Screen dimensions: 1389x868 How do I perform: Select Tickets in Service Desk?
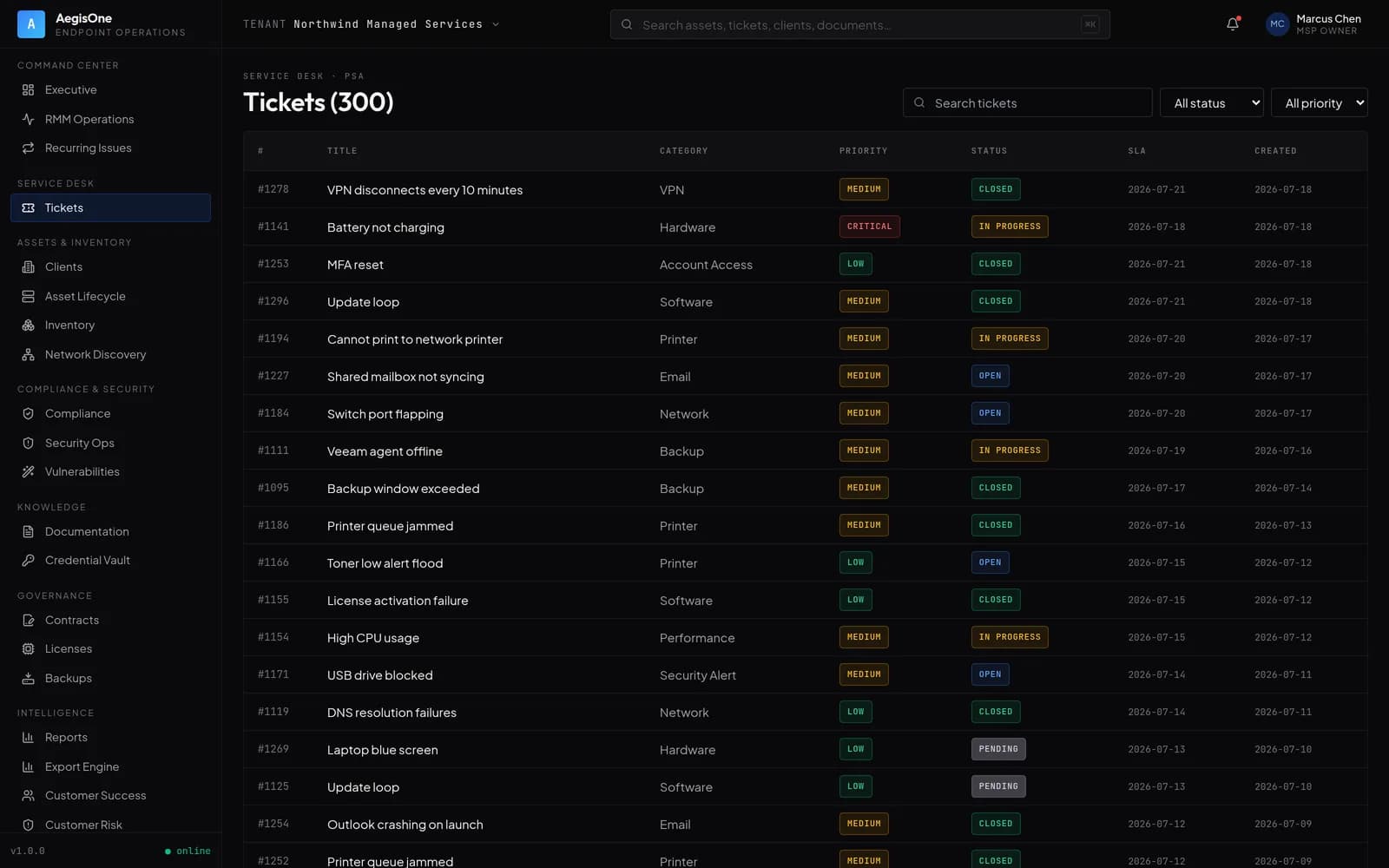[110, 208]
